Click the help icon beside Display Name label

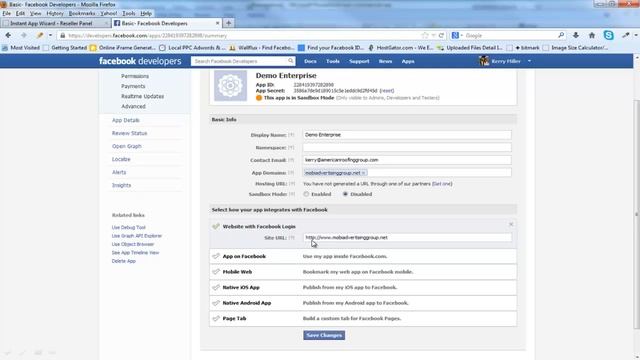click(x=291, y=135)
